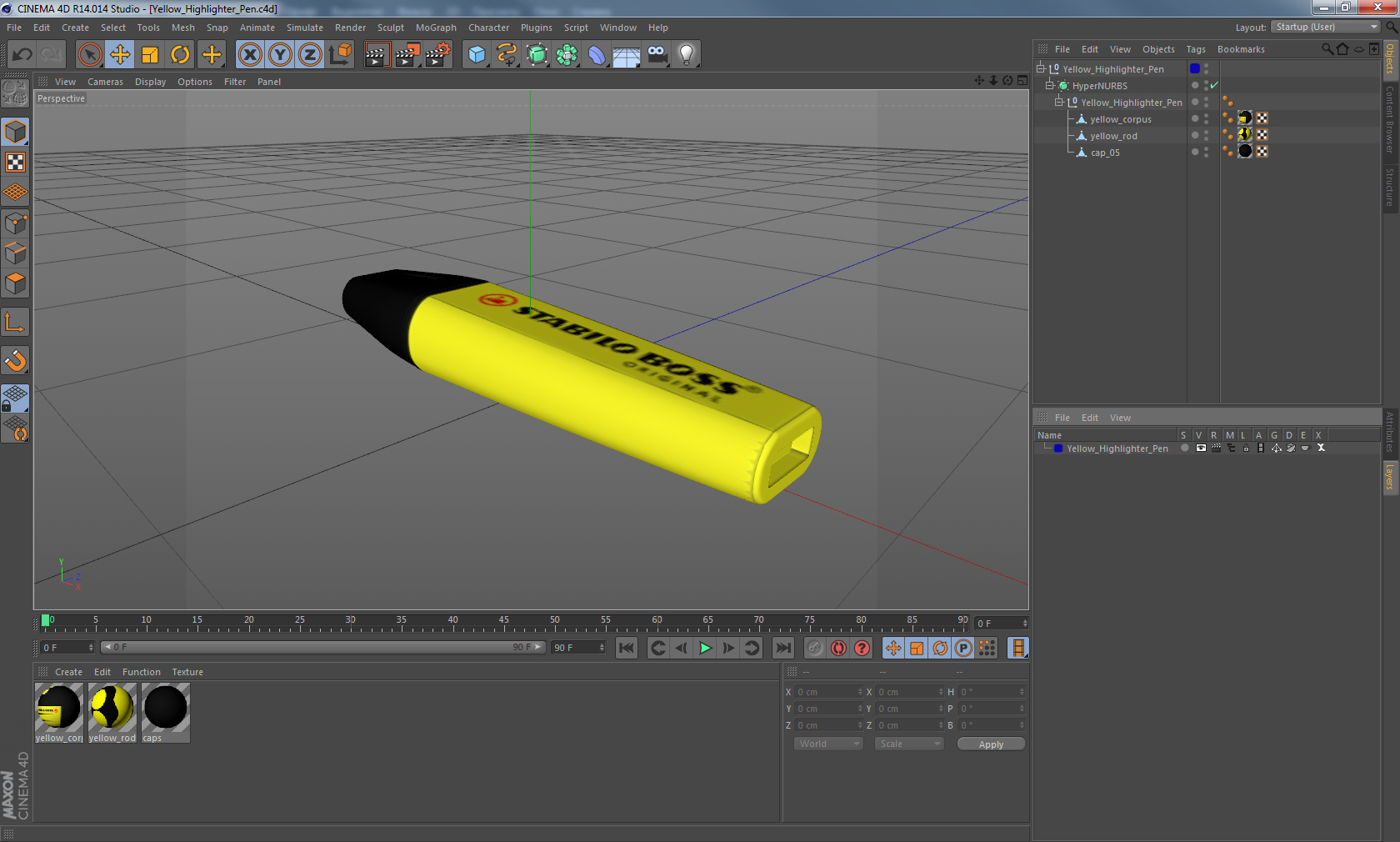The height and width of the screenshot is (842, 1400).
Task: Click the X position field stepper
Action: click(860, 692)
